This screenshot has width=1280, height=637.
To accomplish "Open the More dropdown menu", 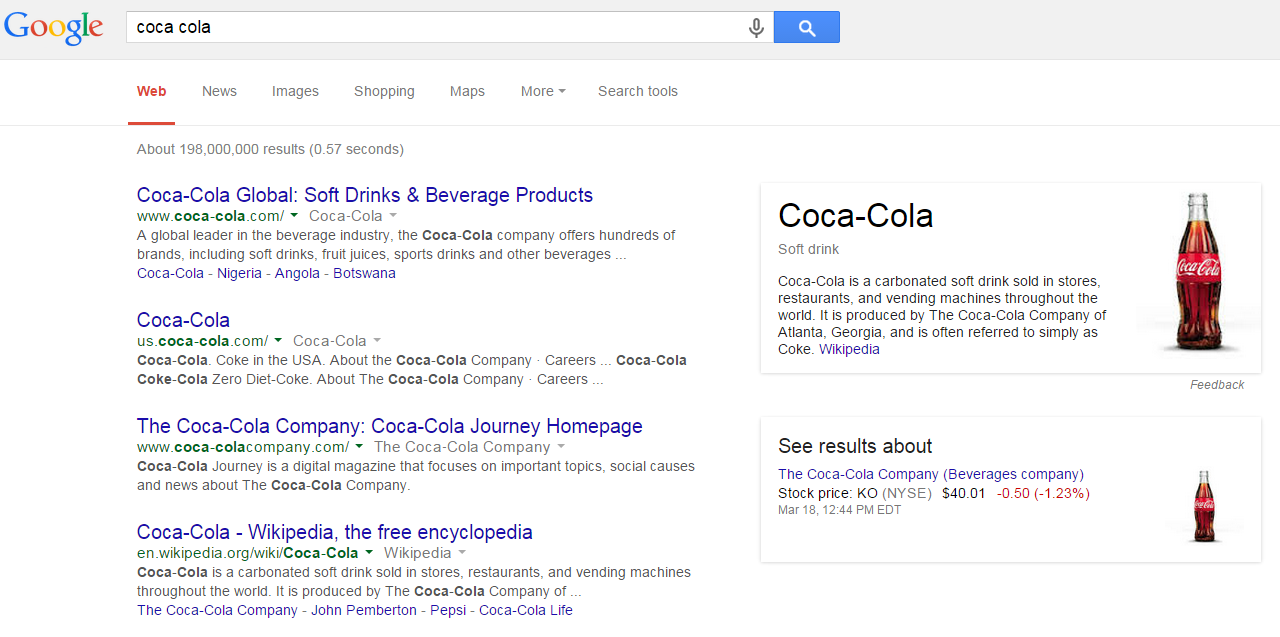I will coord(542,91).
